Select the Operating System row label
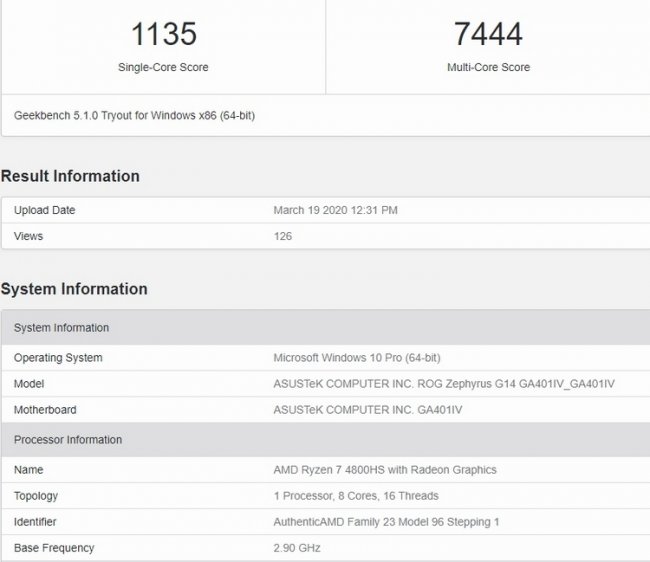The image size is (650, 562). click(58, 358)
